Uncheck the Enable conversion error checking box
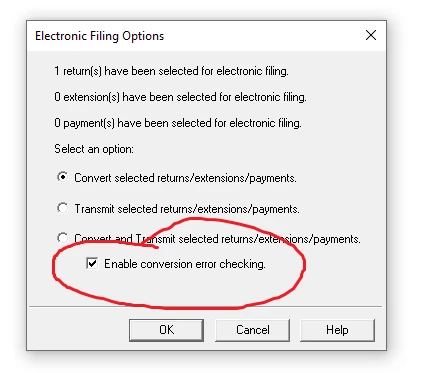 tap(92, 263)
